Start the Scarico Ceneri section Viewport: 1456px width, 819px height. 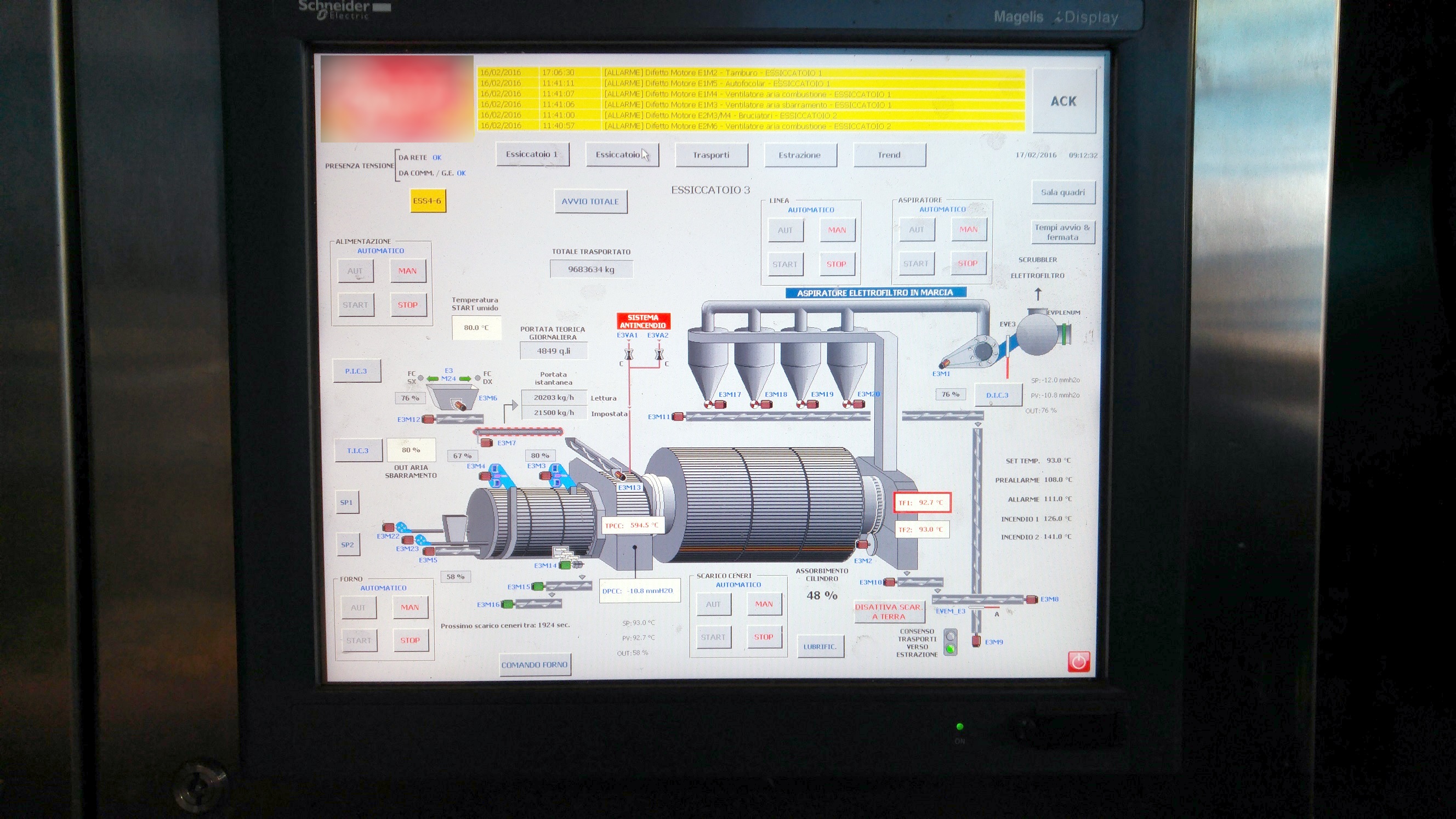(x=713, y=637)
